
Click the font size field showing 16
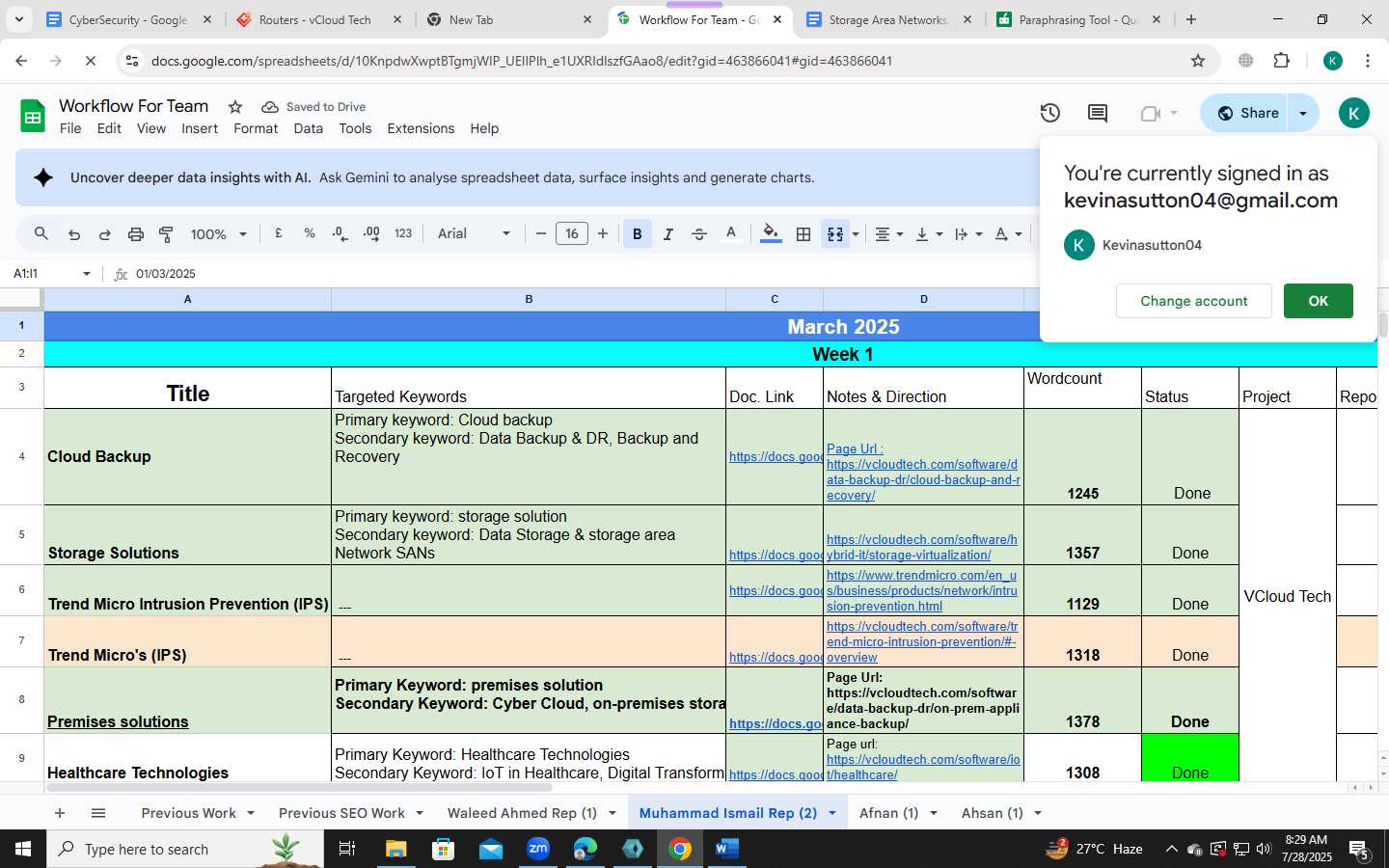(572, 233)
